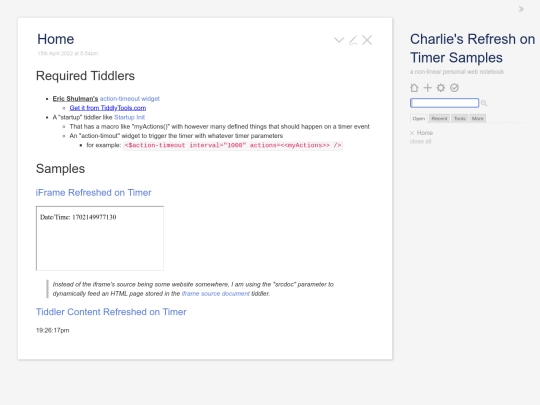Open the 'Startup Init' tiddler link

129,117
